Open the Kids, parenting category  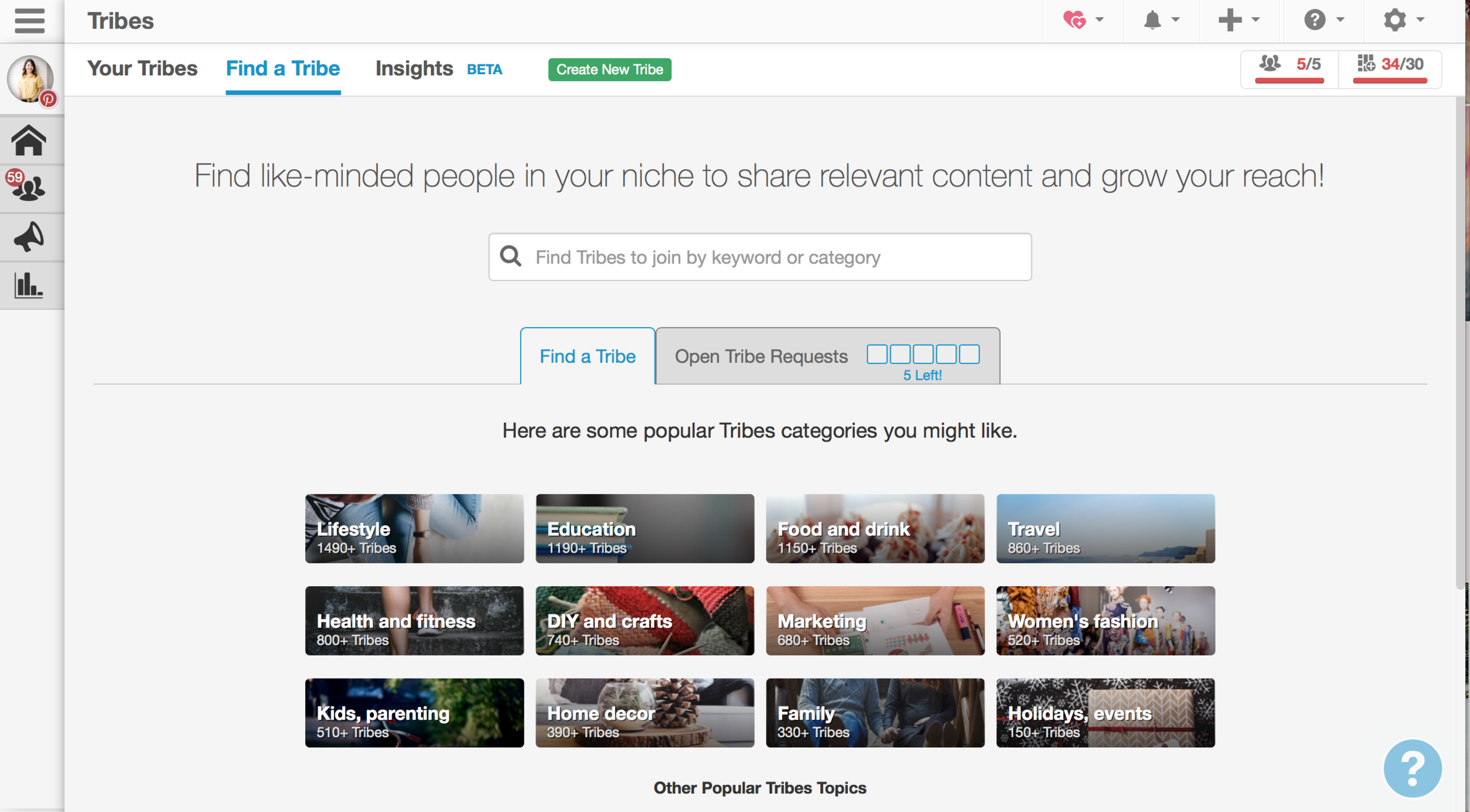click(414, 713)
